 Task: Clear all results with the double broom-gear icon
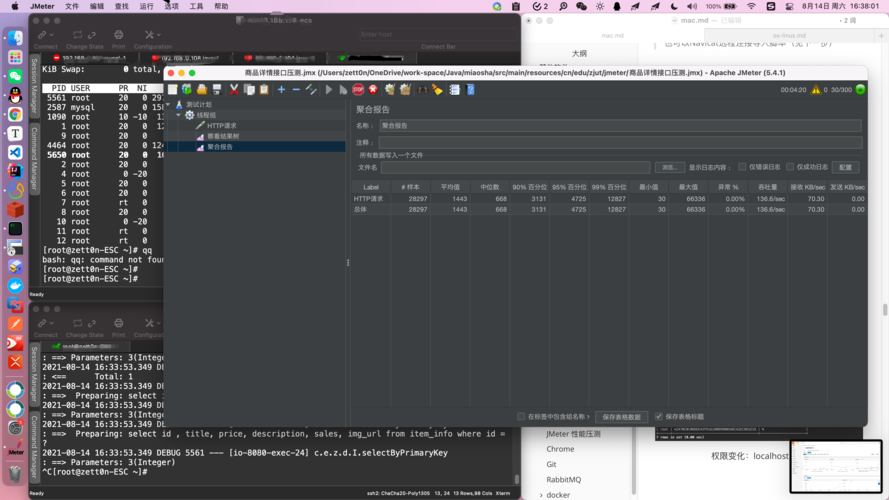pyautogui.click(x=405, y=90)
